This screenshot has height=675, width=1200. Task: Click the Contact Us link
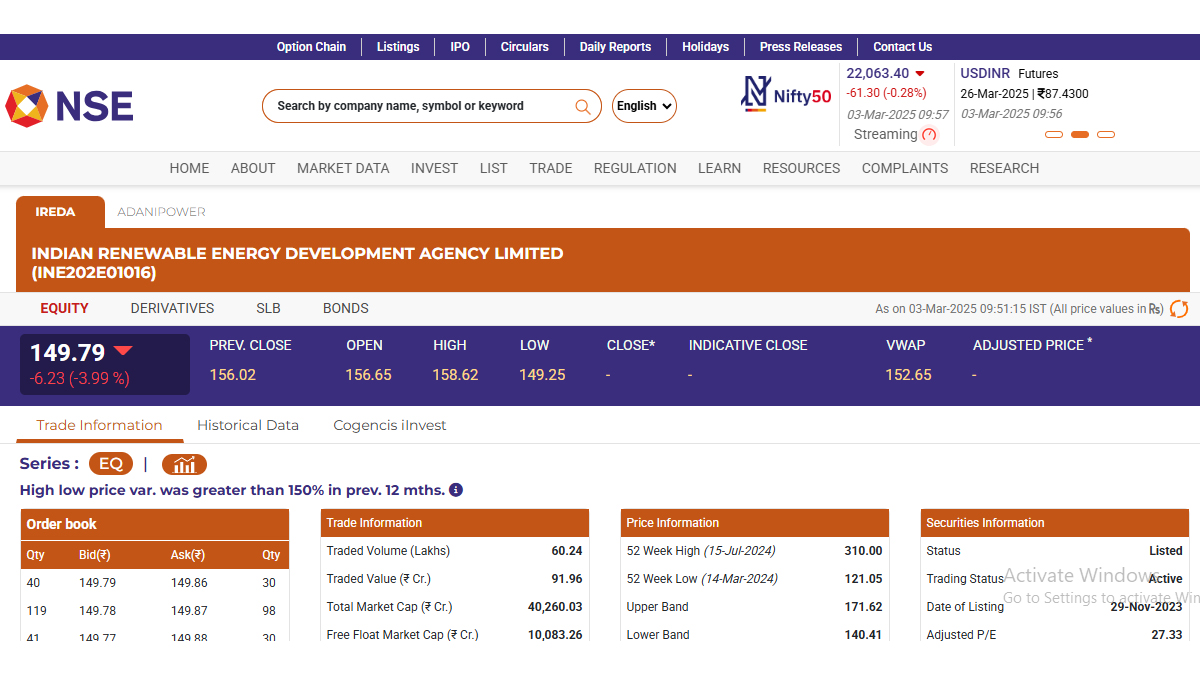902,47
